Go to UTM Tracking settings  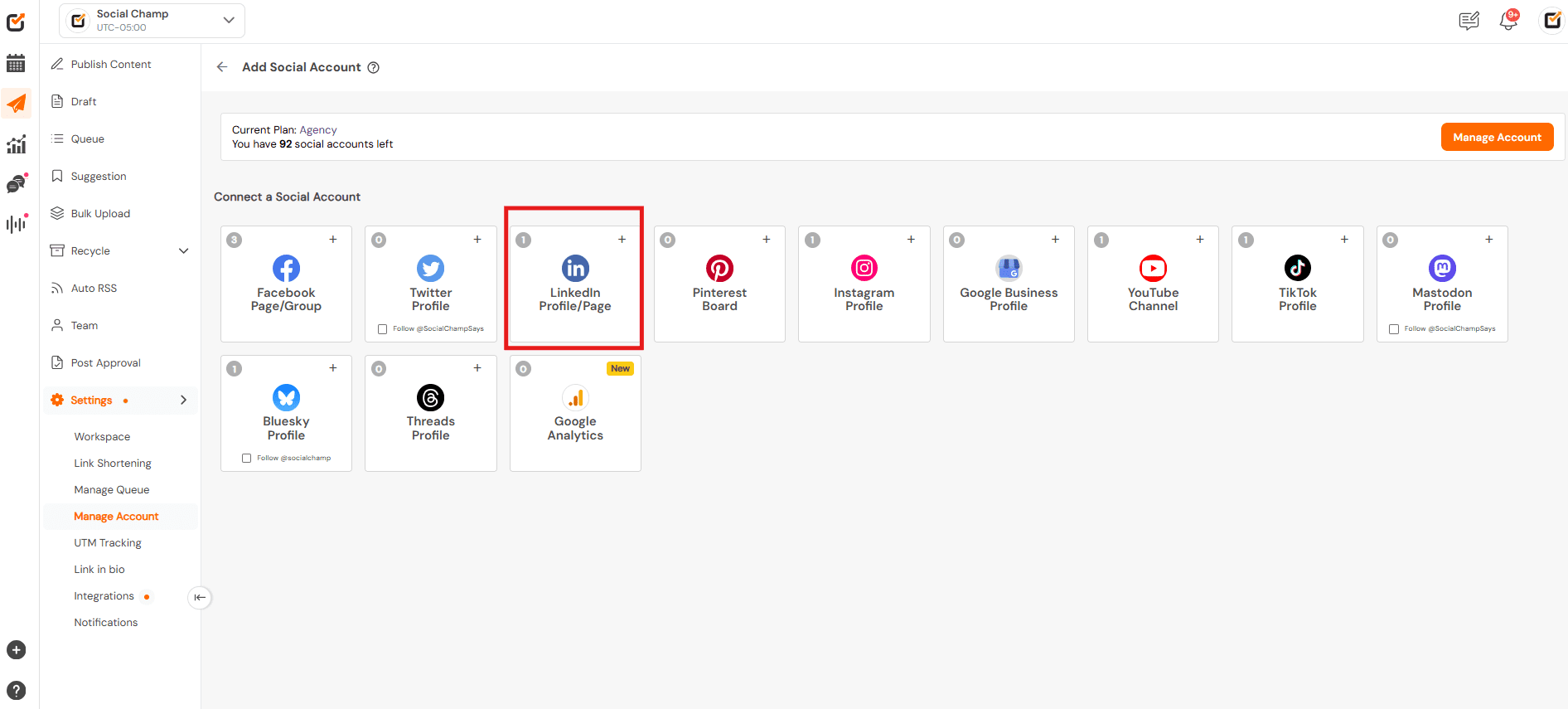pos(108,542)
